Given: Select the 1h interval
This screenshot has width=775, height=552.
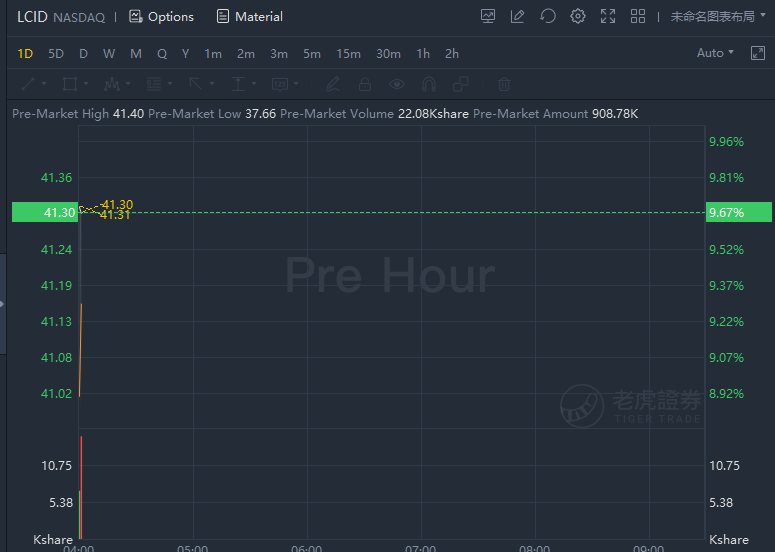Looking at the screenshot, I should pos(423,53).
